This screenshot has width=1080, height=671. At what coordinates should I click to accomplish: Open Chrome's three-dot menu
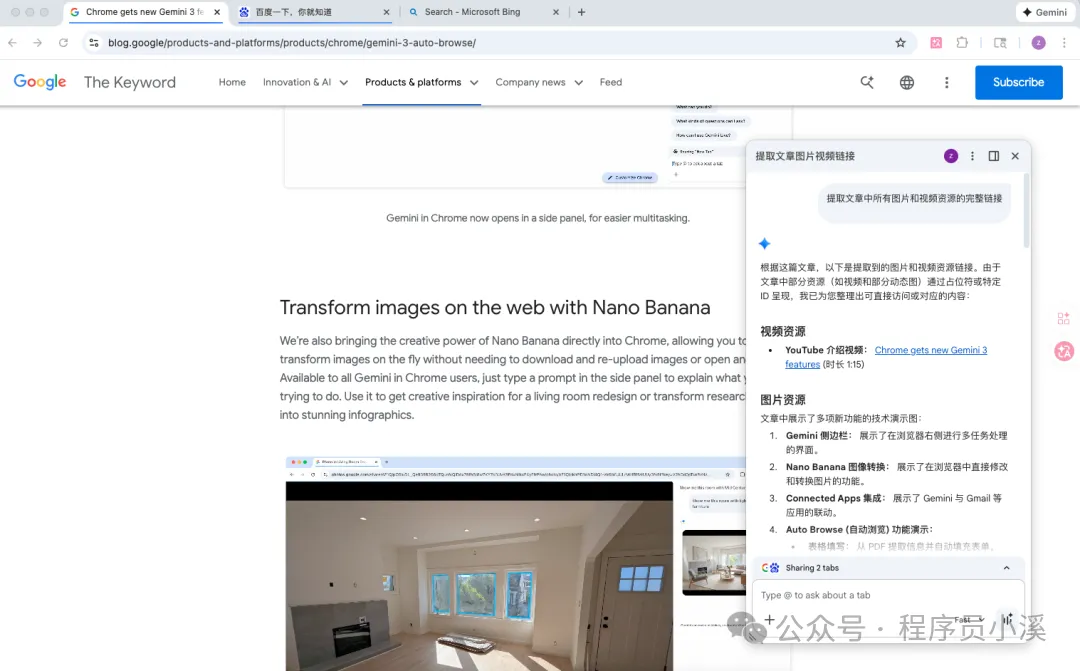coord(1064,43)
